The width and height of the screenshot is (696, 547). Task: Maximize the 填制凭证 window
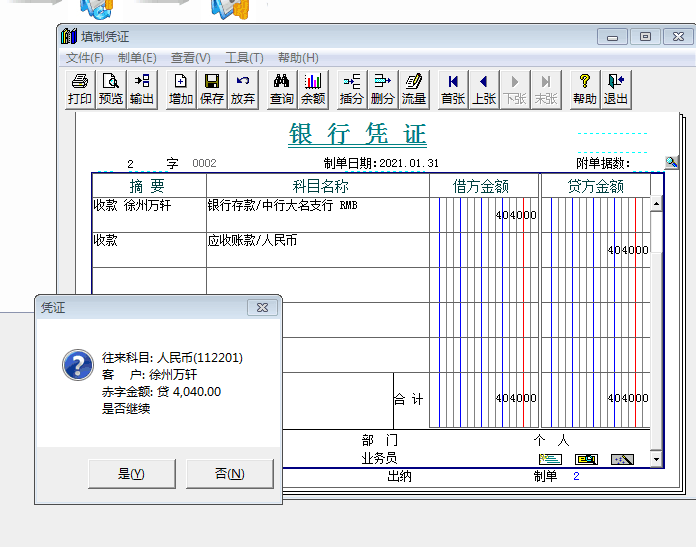tap(645, 37)
